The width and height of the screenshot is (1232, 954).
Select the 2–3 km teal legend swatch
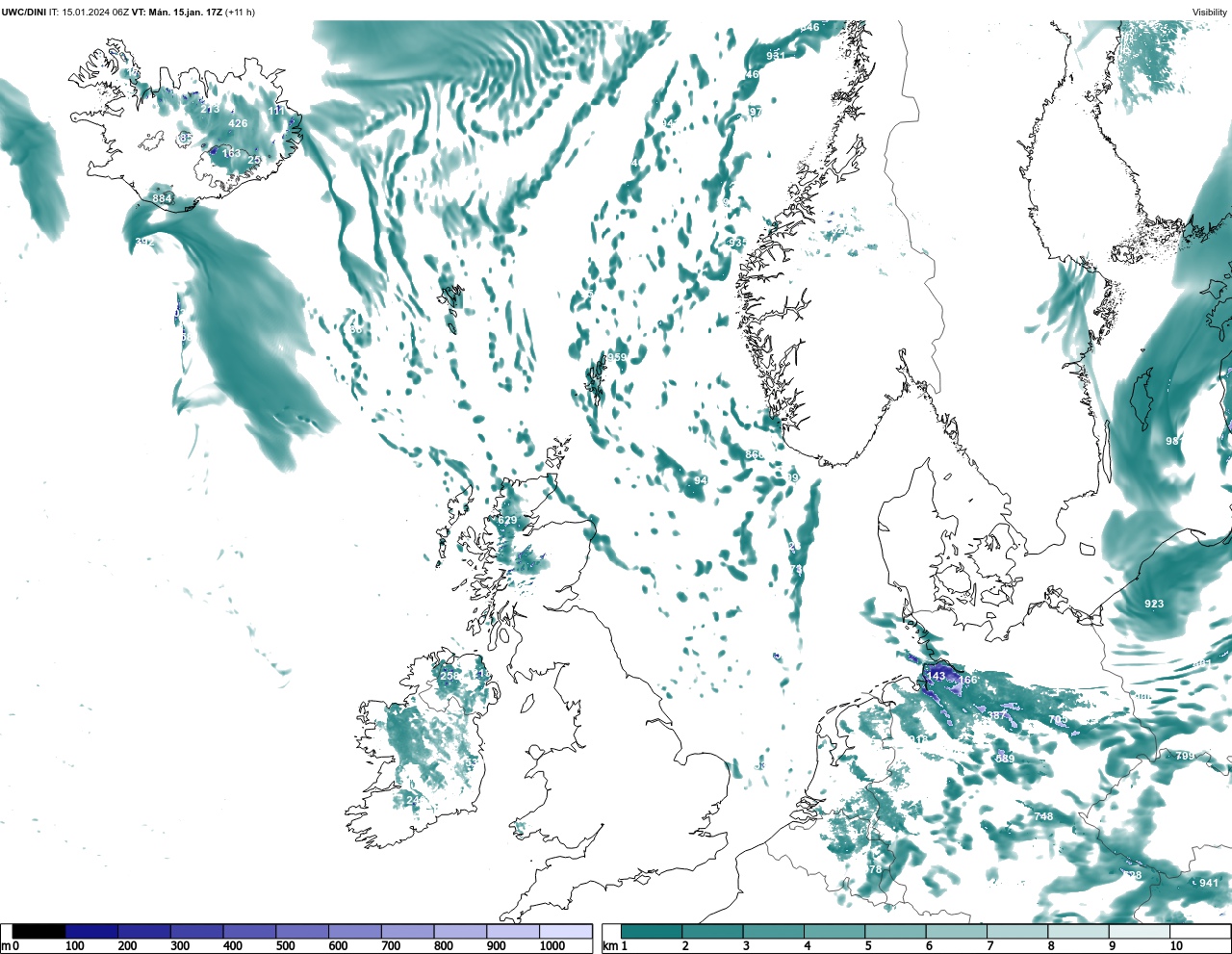coord(712,932)
